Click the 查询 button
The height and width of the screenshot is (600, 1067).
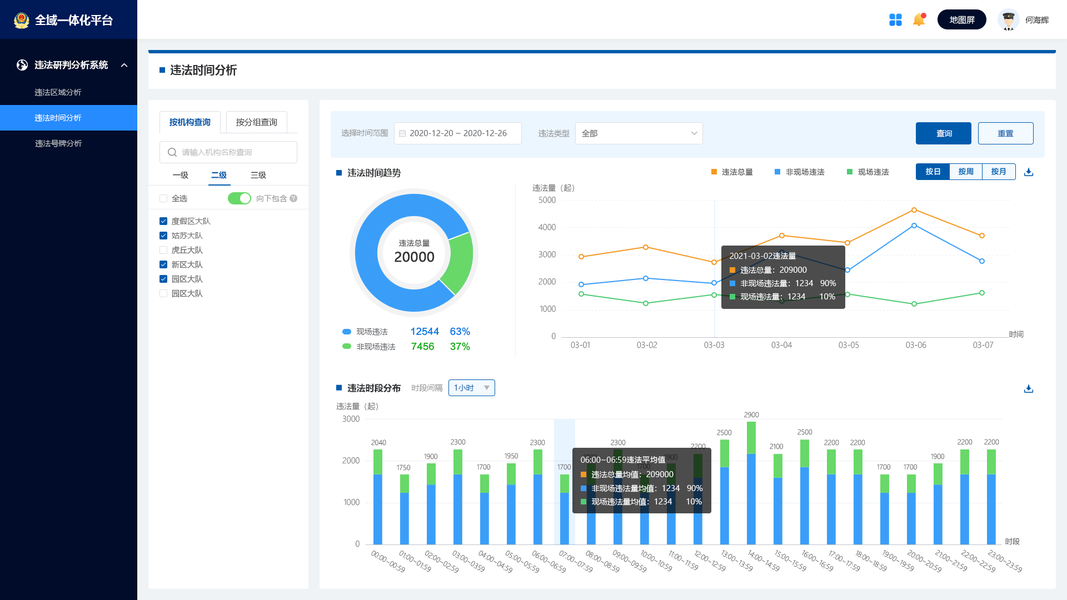click(943, 133)
